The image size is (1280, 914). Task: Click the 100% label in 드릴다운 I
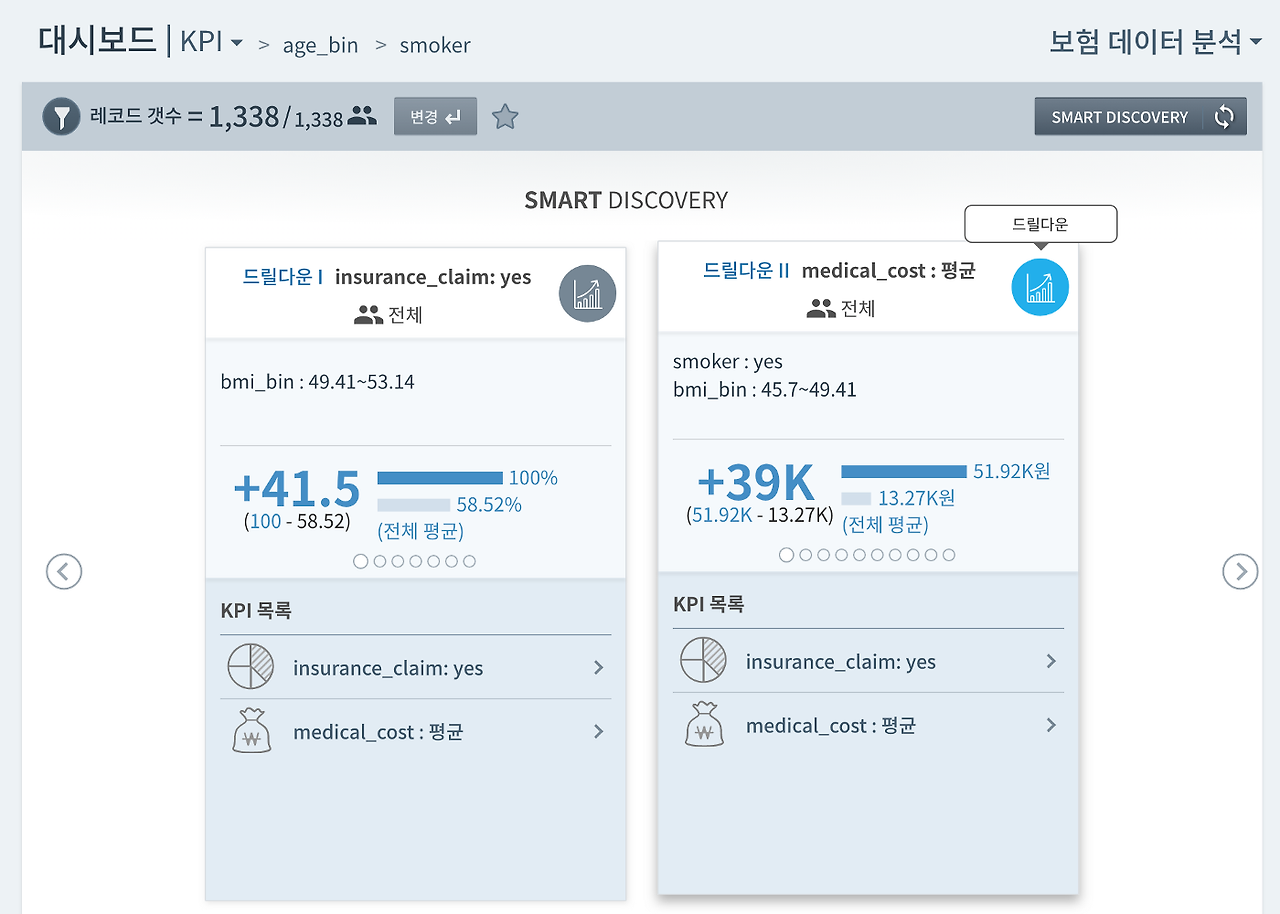[x=533, y=478]
